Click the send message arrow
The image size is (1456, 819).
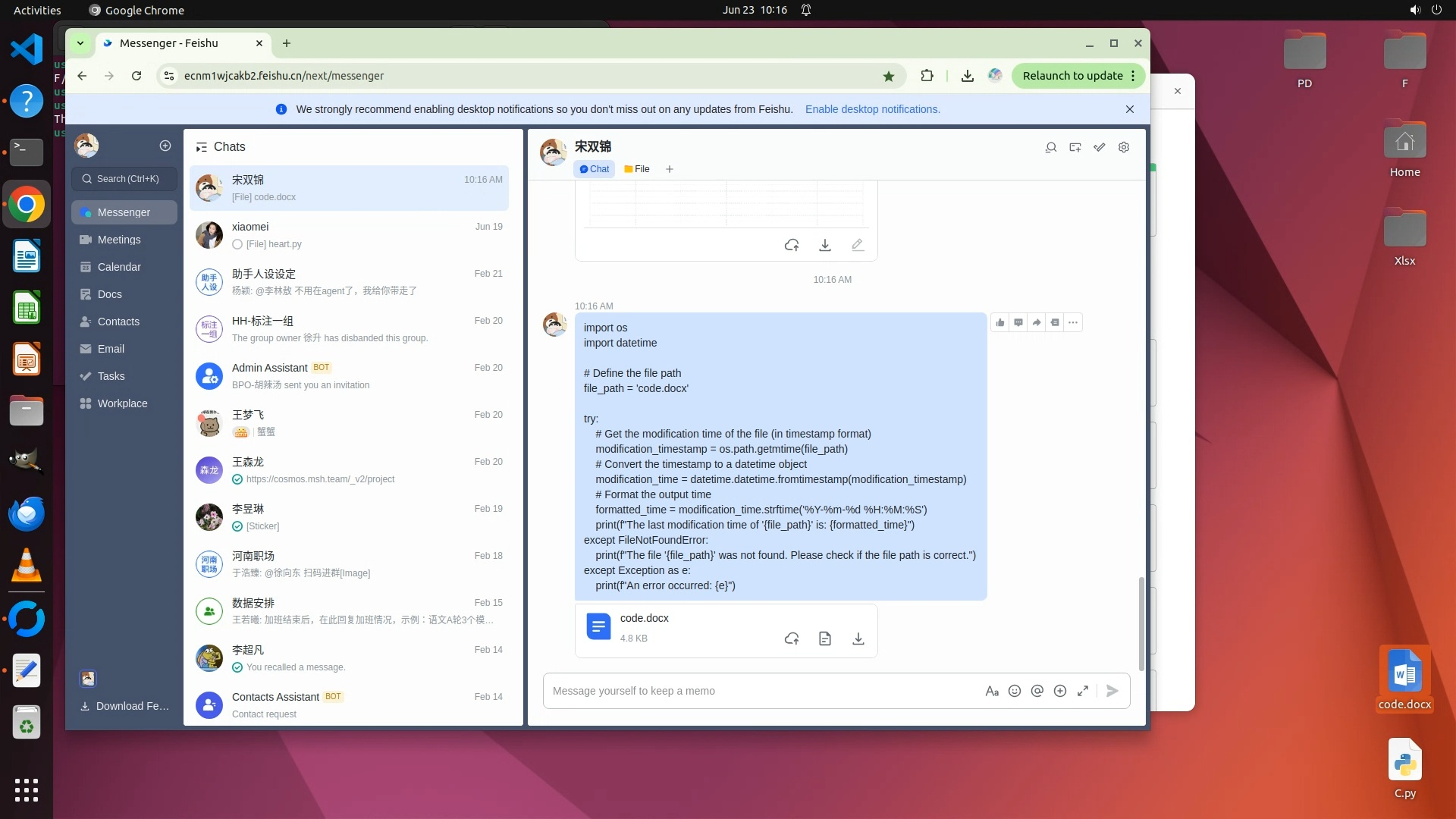(x=1112, y=691)
